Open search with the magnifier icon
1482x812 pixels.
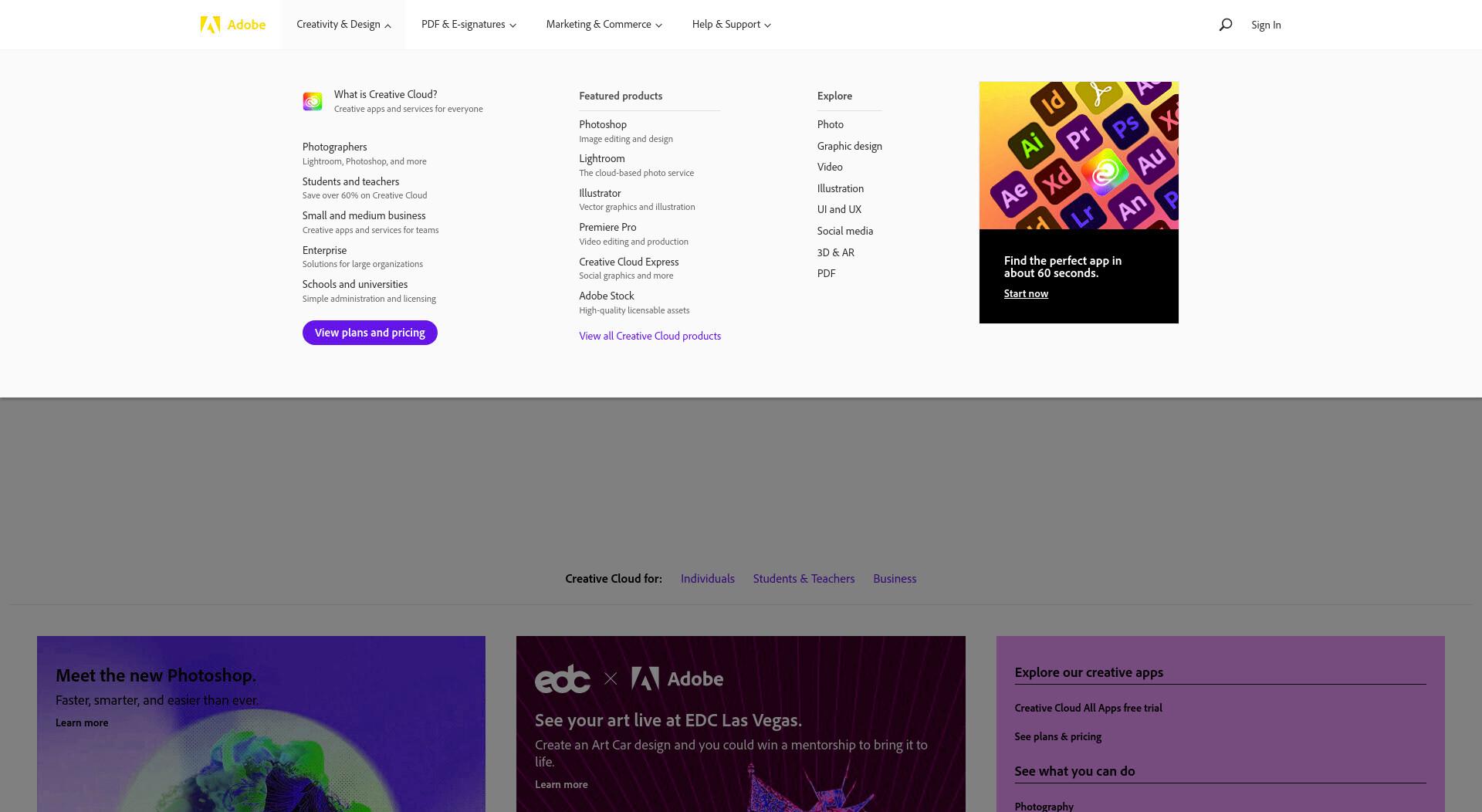1225,25
